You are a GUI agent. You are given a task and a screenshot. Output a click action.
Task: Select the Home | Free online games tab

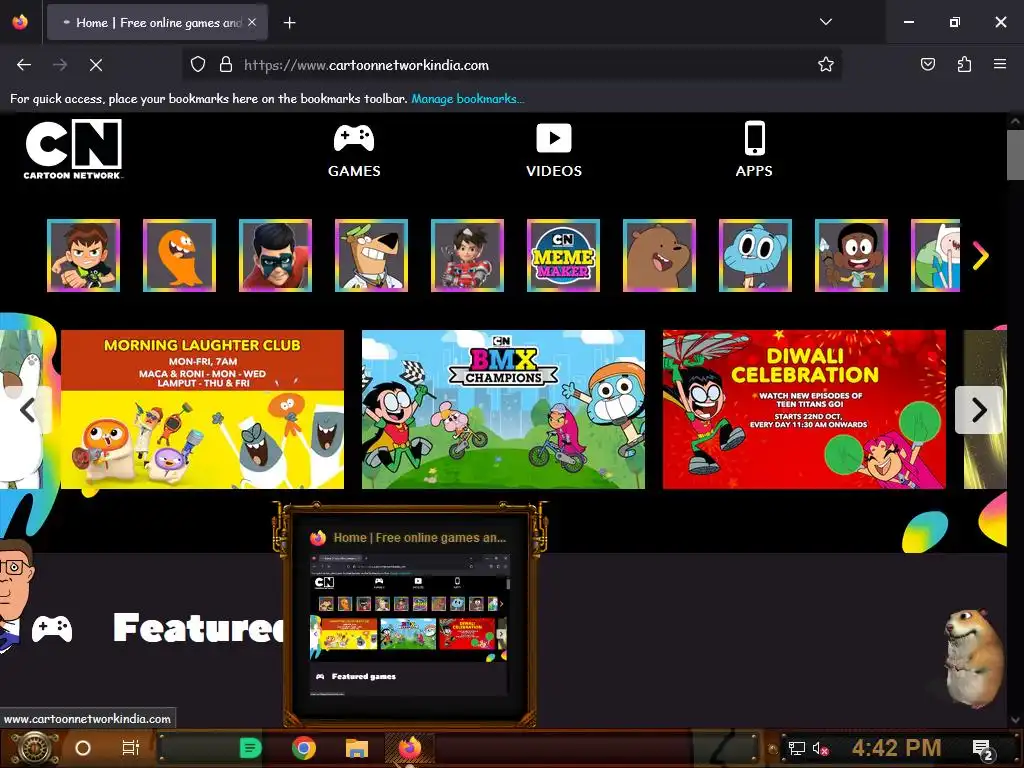[x=157, y=23]
